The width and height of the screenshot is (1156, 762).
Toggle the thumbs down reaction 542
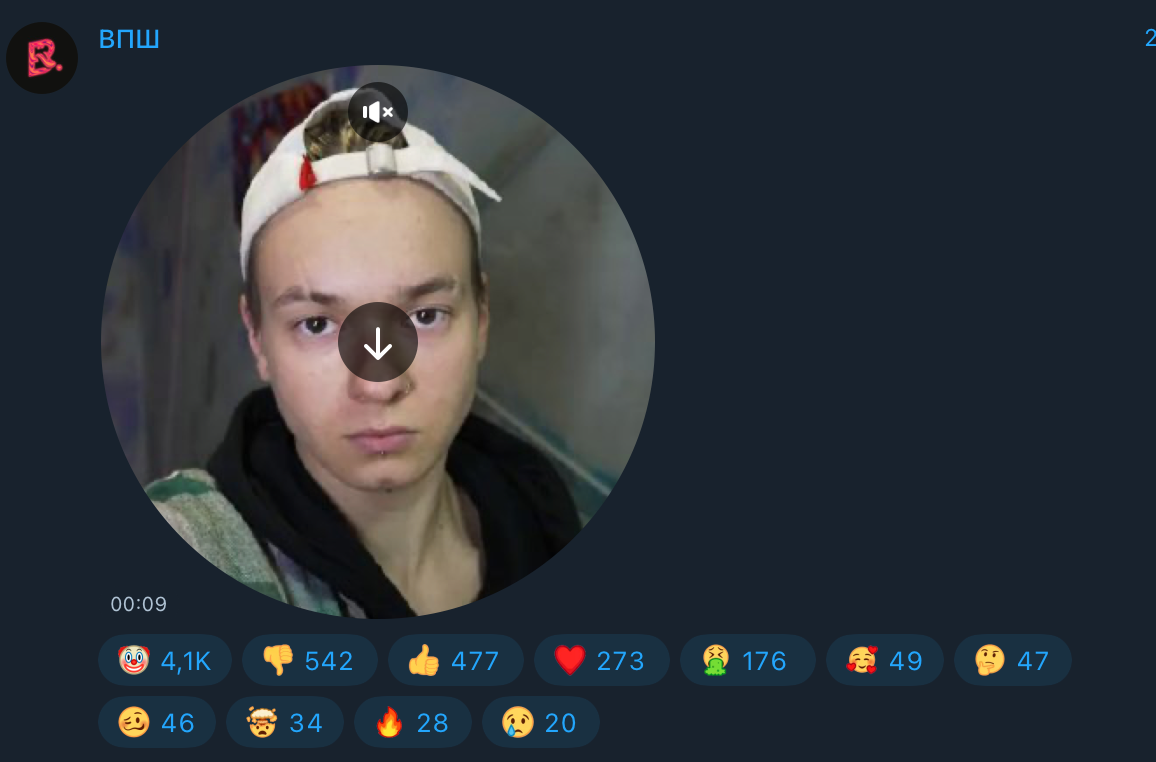310,660
